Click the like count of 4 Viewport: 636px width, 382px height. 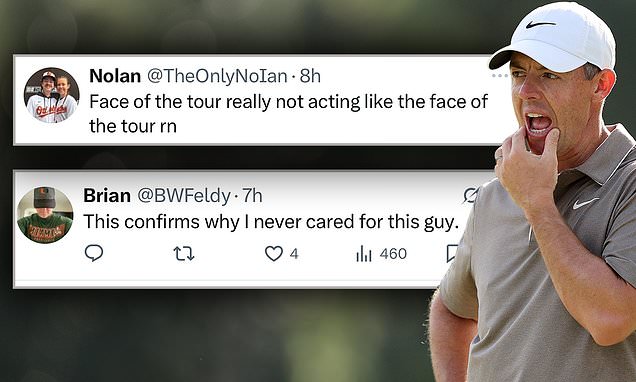294,254
